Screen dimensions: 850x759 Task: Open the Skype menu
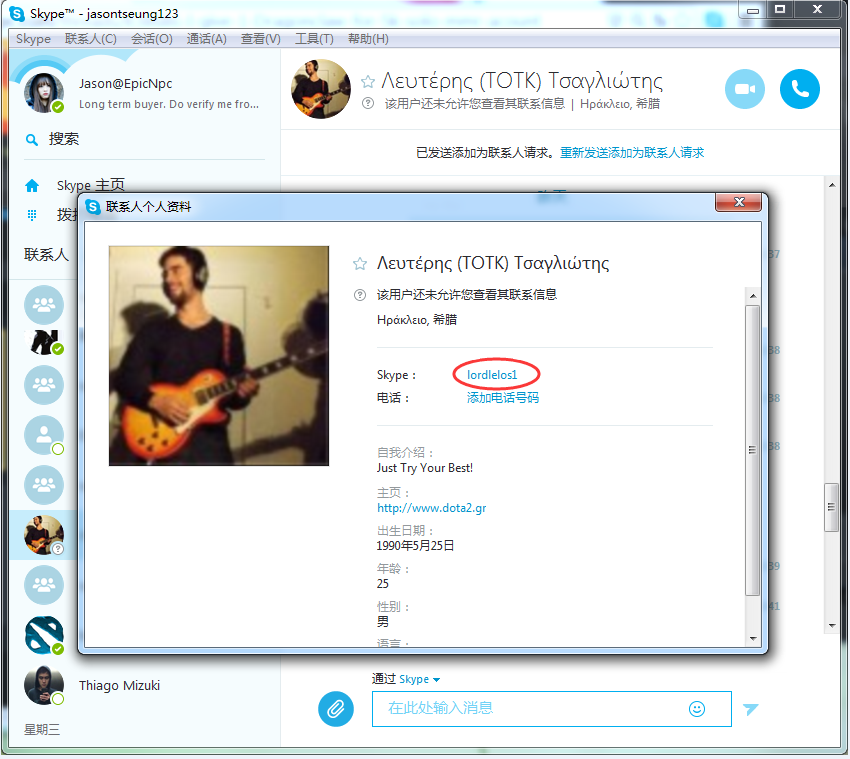coord(33,39)
